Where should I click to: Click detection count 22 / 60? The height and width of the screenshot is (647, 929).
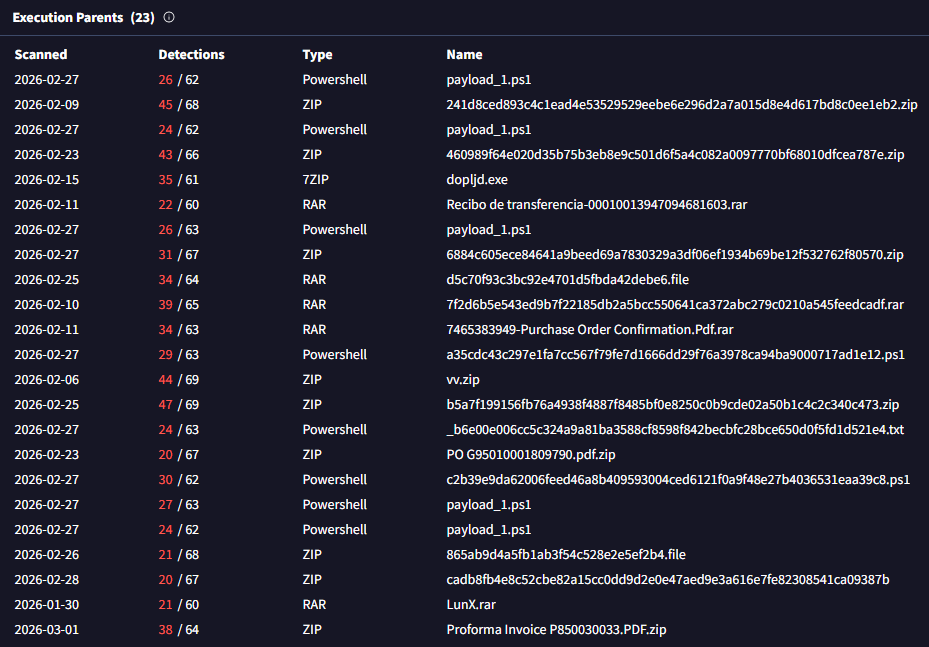click(178, 204)
